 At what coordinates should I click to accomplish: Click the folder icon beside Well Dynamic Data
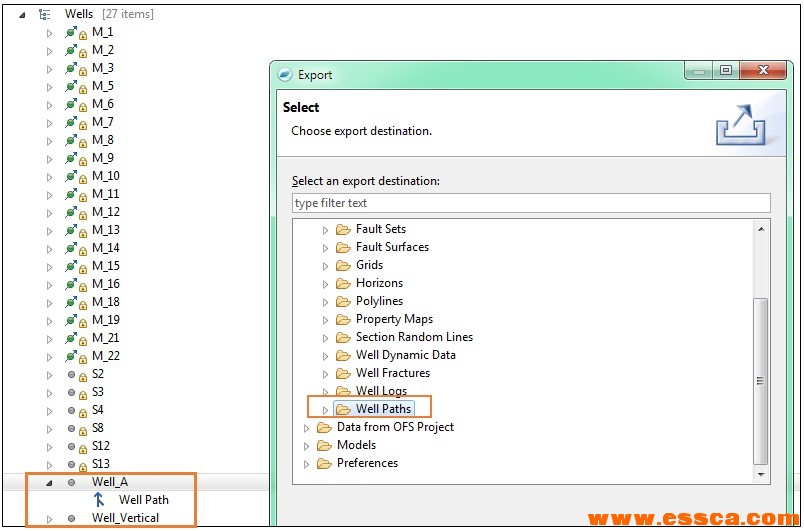(x=343, y=355)
